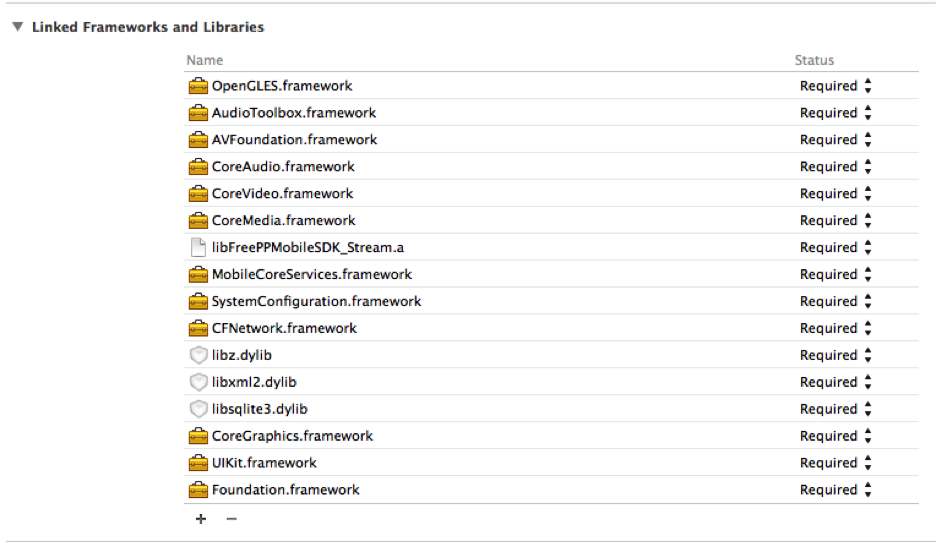
Task: Click the libFreePPMobileSDK_Stream.a file icon
Action: (198, 248)
